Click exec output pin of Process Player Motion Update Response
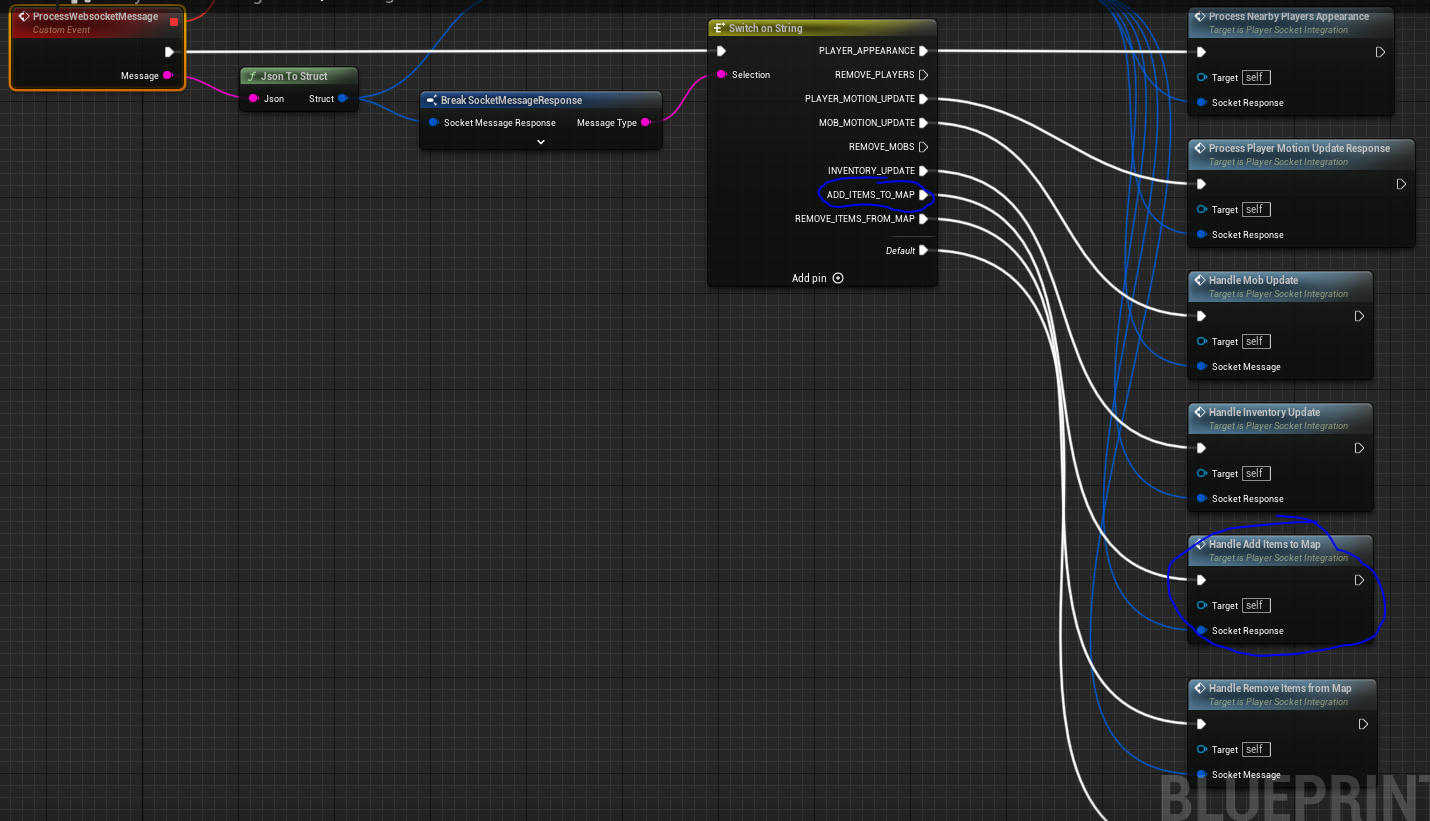The height and width of the screenshot is (821, 1430). coord(1401,184)
